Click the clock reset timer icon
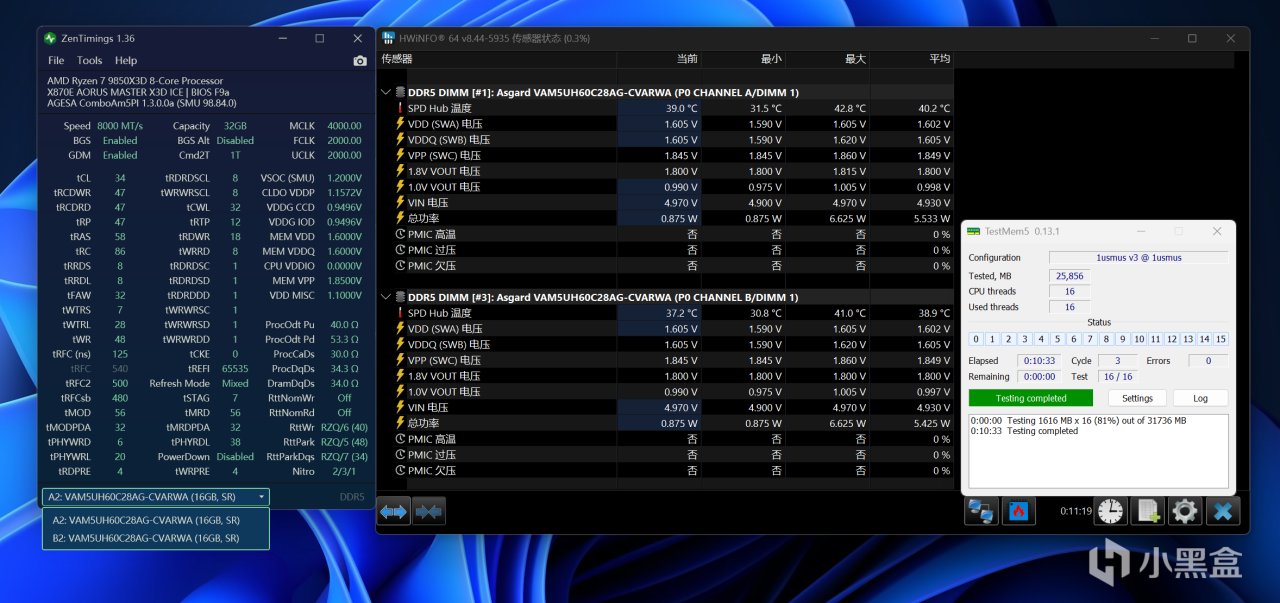Image resolution: width=1280 pixels, height=603 pixels. [1110, 511]
